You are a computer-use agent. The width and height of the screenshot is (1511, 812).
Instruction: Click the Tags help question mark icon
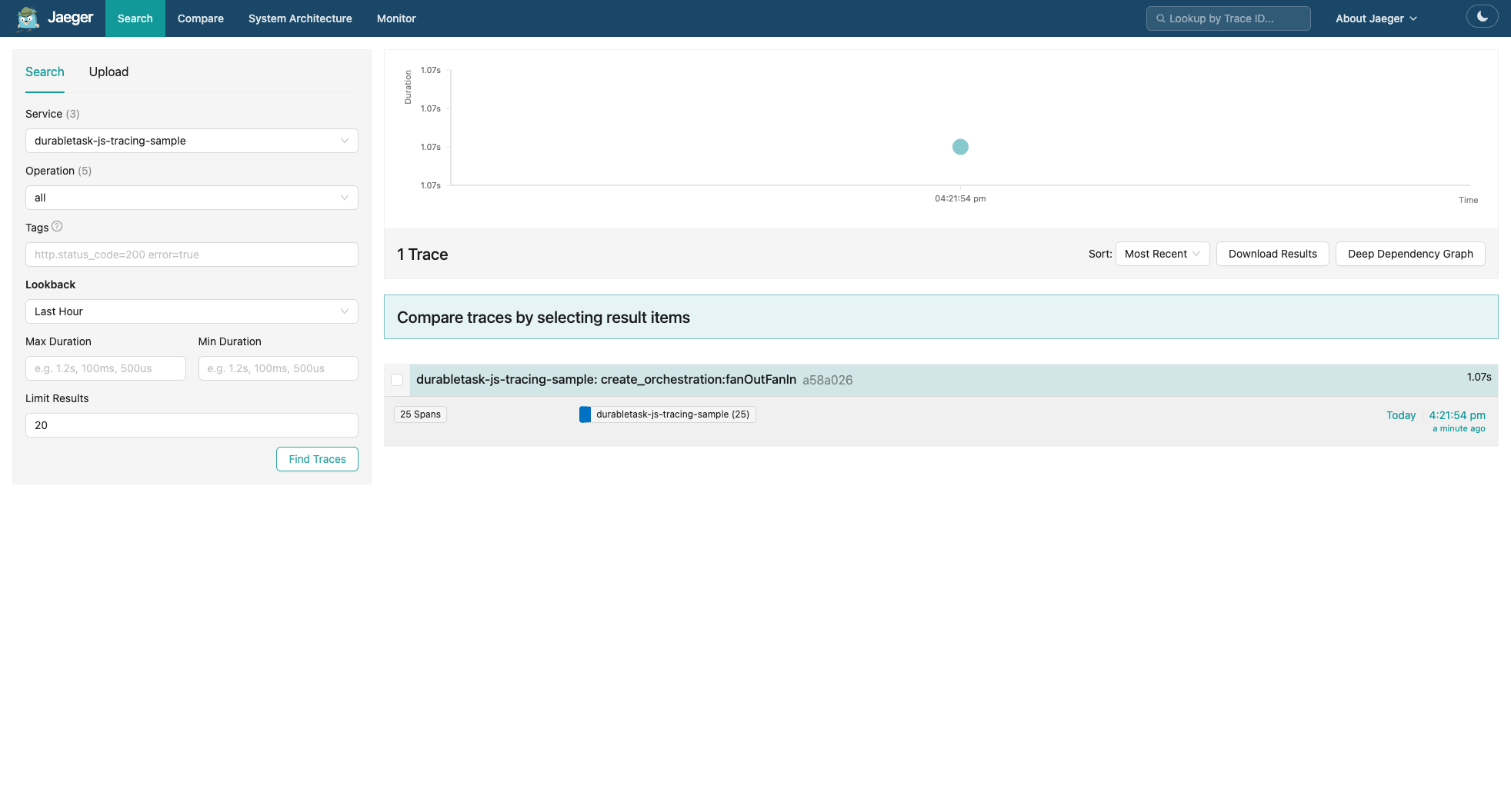click(x=57, y=227)
